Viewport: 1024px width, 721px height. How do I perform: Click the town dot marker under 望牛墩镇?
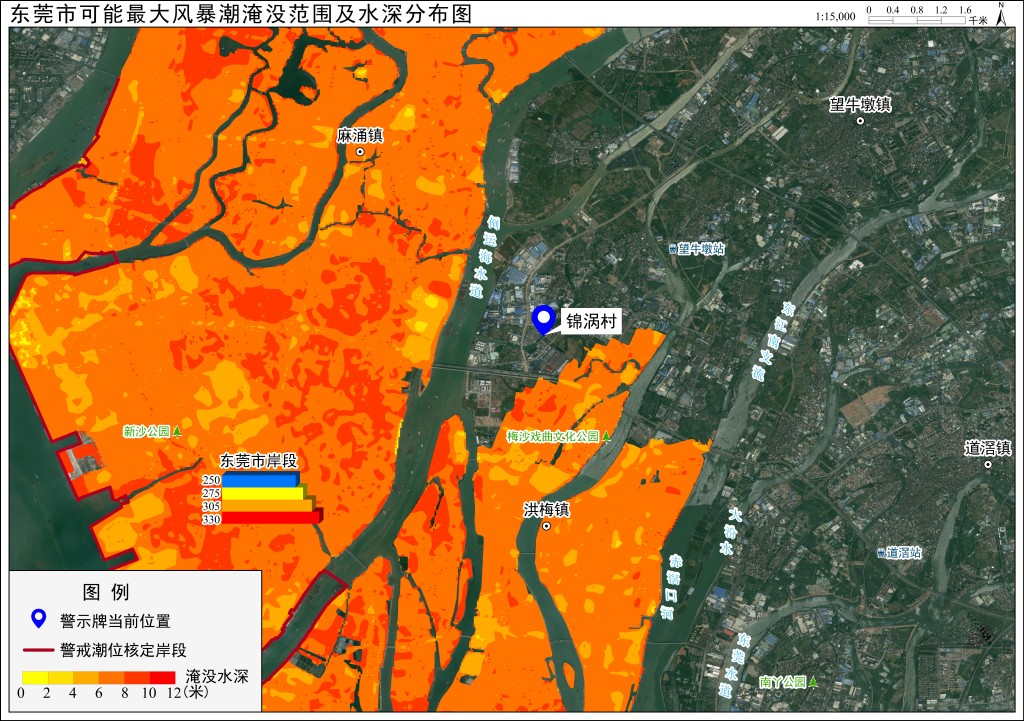point(860,121)
